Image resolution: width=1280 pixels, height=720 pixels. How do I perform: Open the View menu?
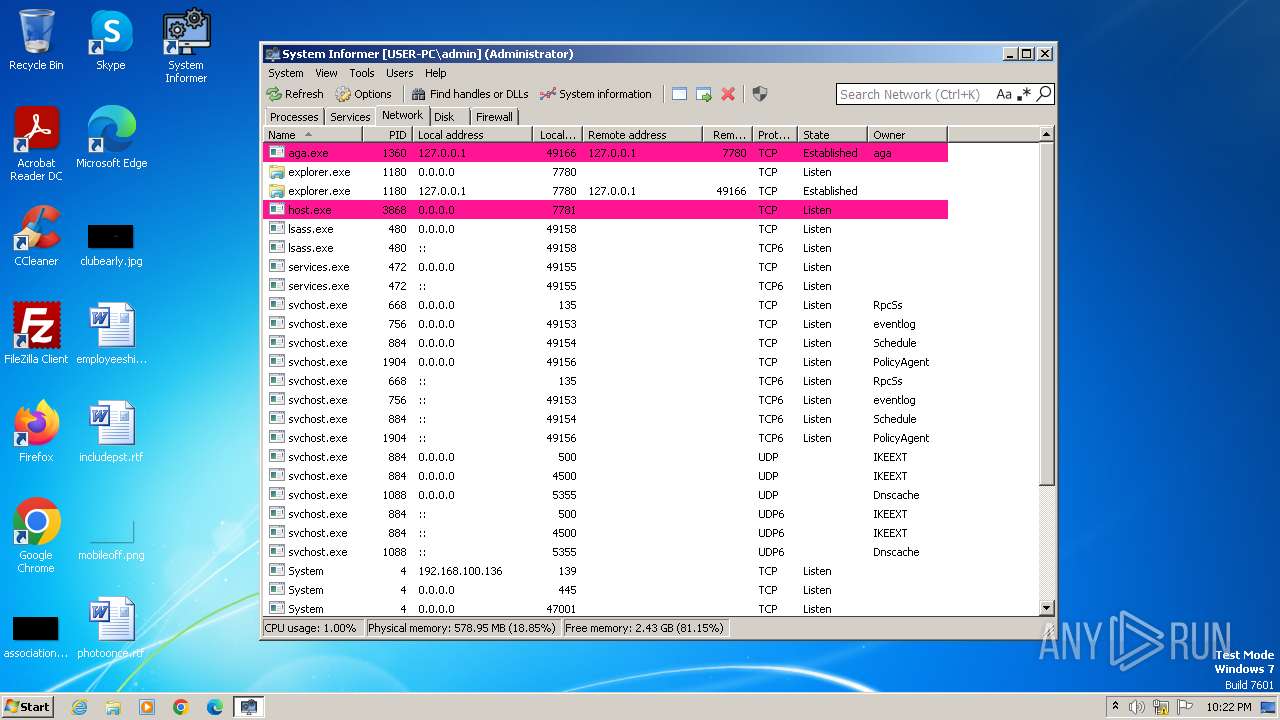(326, 73)
